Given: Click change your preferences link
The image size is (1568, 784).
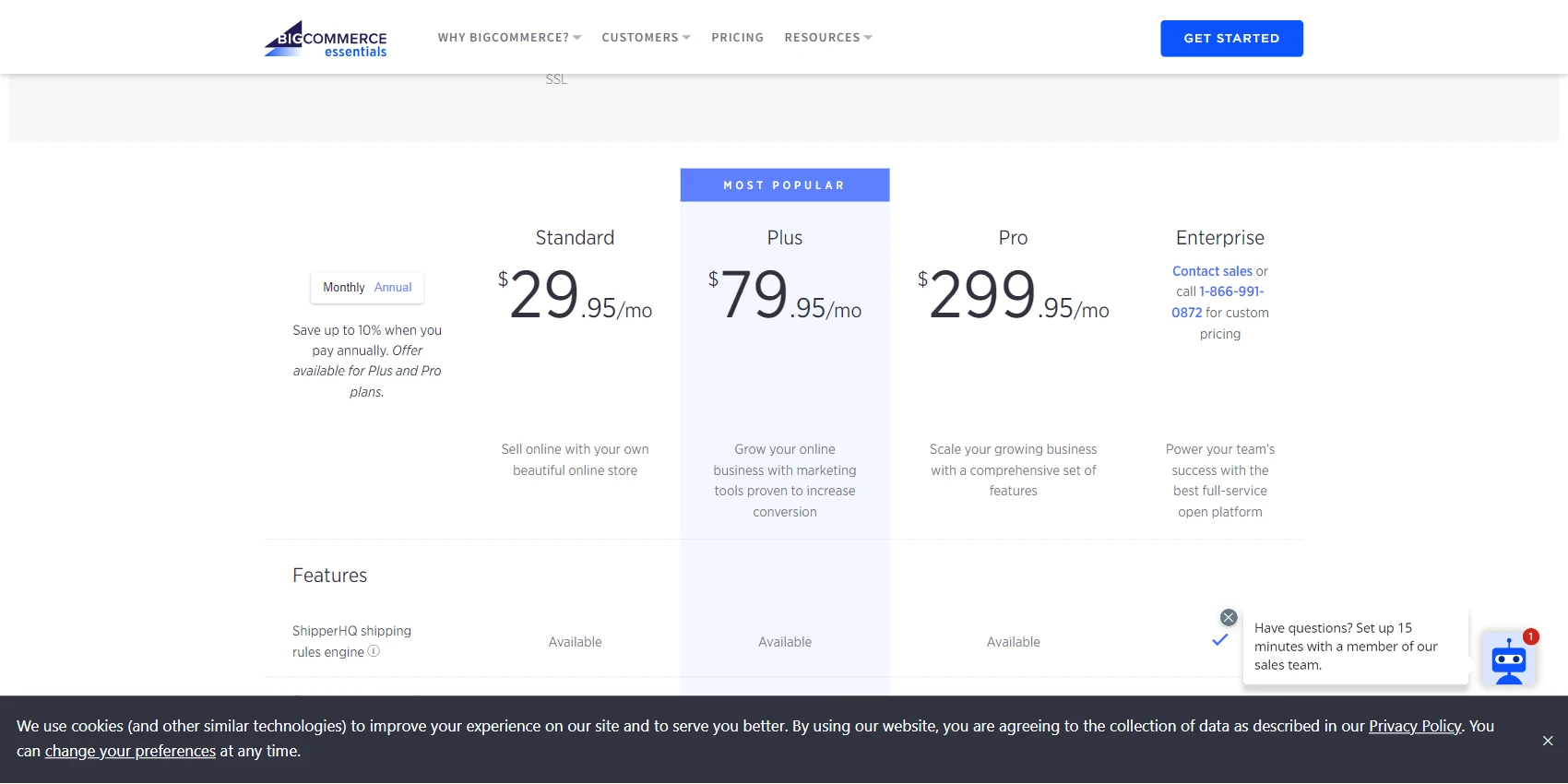Looking at the screenshot, I should click(x=130, y=751).
